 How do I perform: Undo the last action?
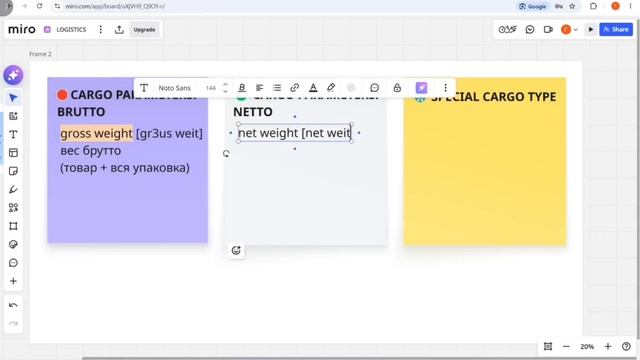(x=13, y=305)
